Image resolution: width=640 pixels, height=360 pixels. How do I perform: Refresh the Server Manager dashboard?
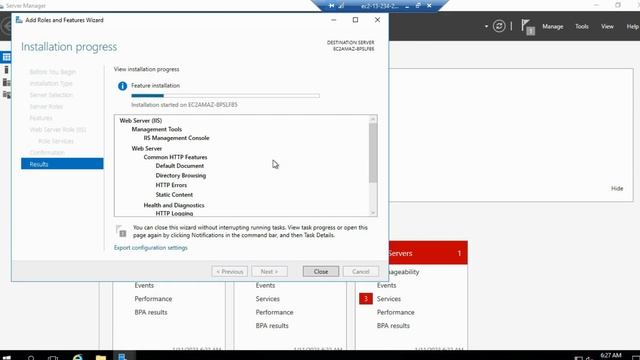click(499, 26)
